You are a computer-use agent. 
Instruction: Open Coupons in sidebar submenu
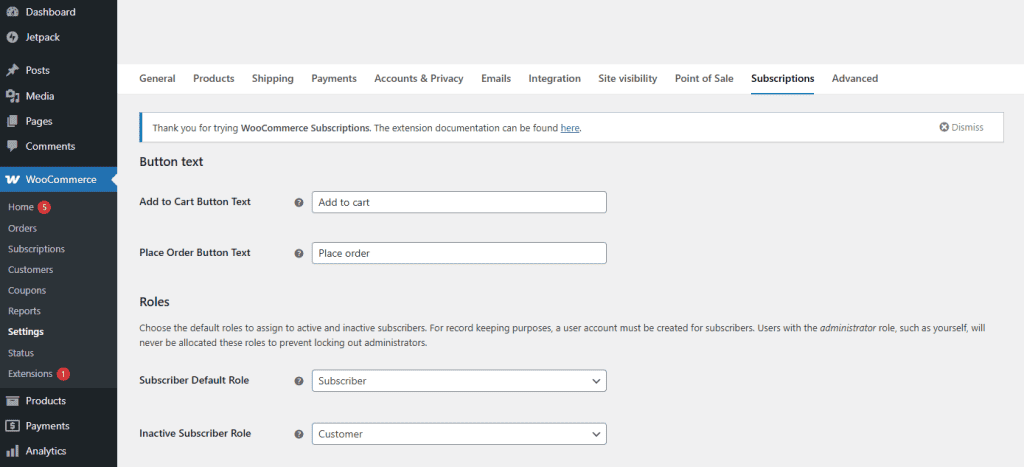click(27, 290)
